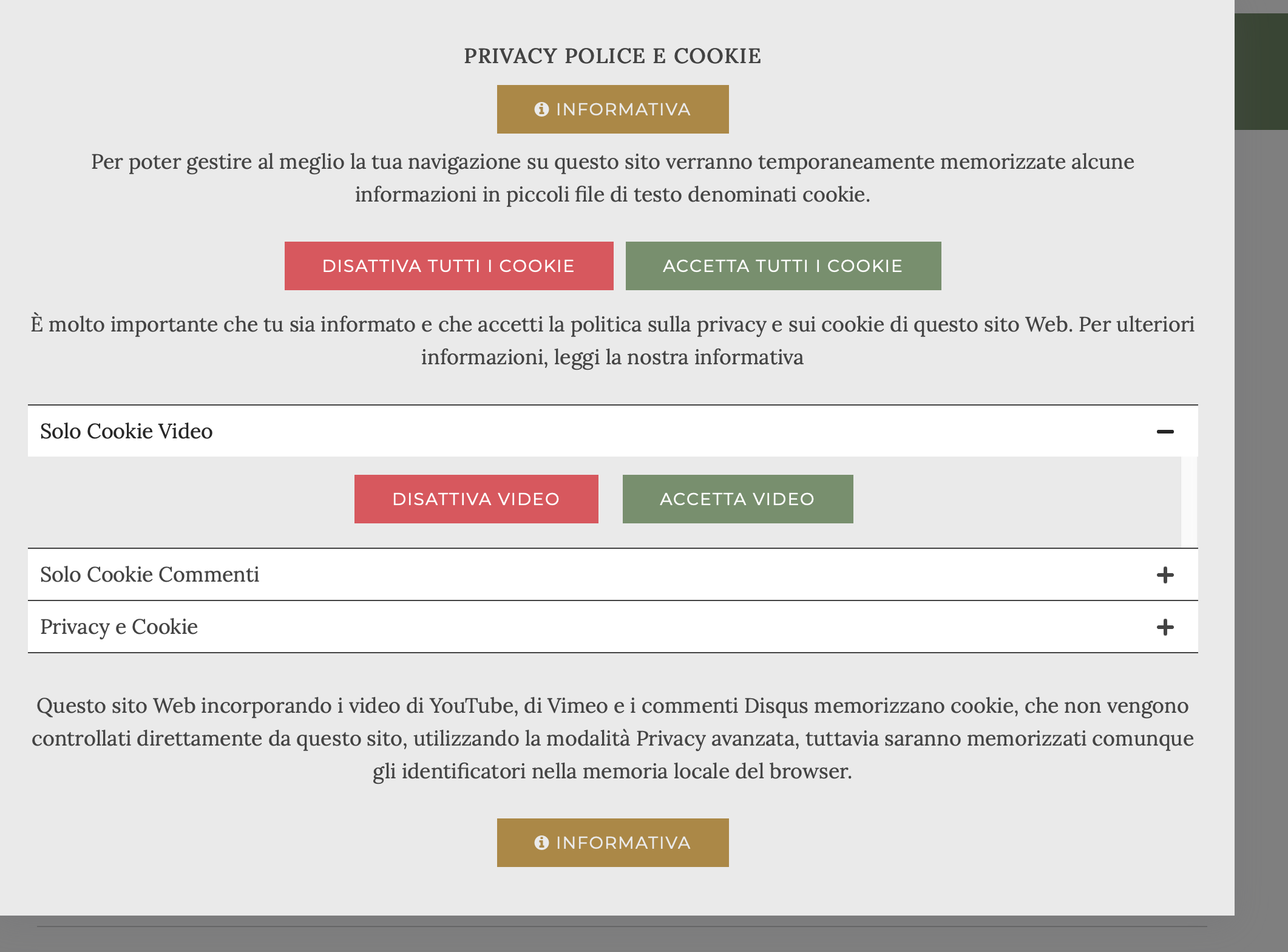Screen dimensions: 1288x952
Task: Click the Privacy Police e Cookie heading
Action: point(612,56)
